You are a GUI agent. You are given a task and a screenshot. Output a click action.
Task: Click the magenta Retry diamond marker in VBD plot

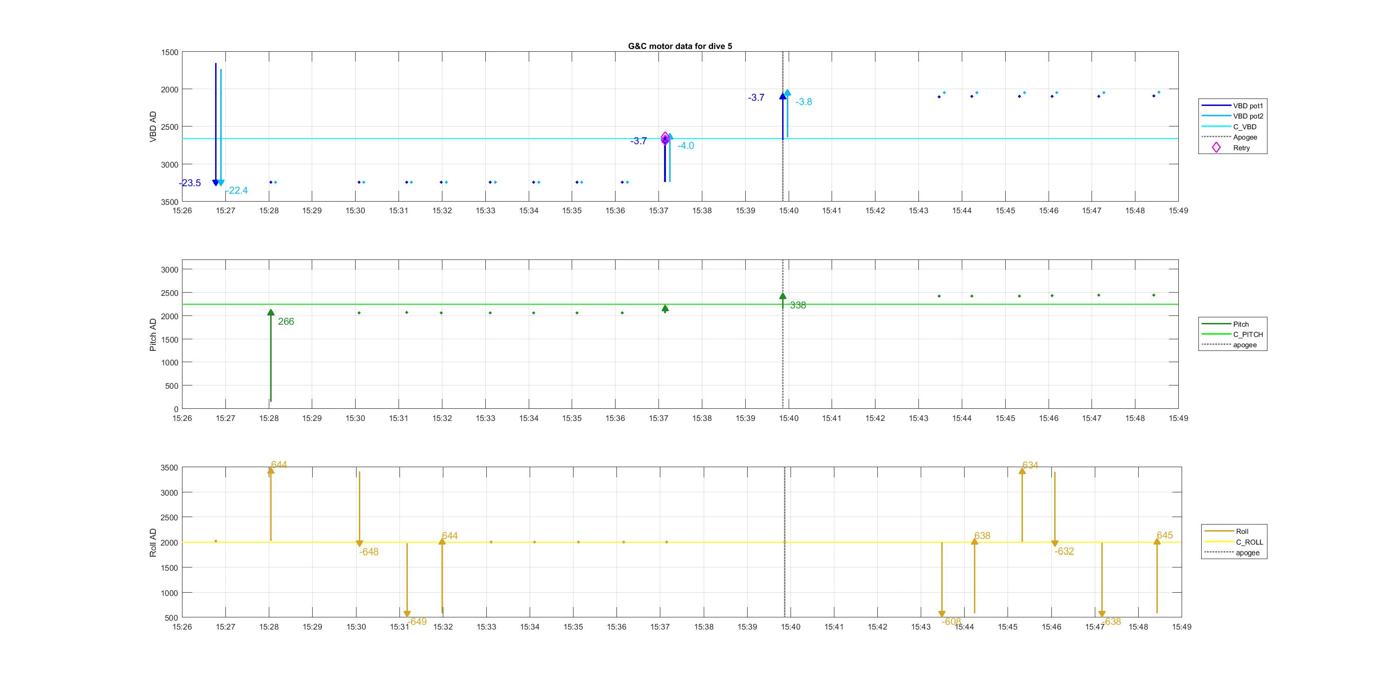tap(665, 138)
